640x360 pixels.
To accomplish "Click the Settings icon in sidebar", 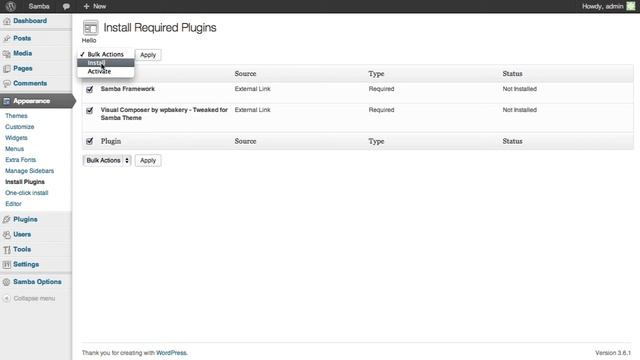I will [7, 264].
